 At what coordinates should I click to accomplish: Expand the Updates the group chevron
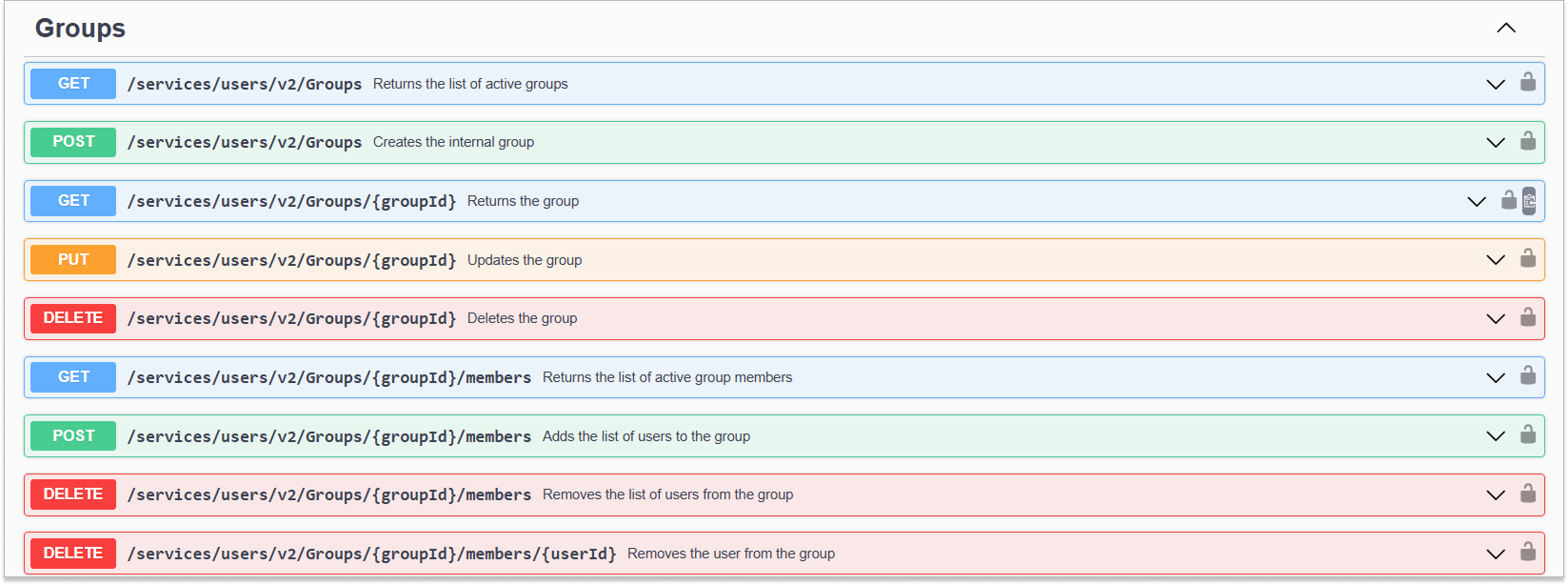pyautogui.click(x=1496, y=260)
